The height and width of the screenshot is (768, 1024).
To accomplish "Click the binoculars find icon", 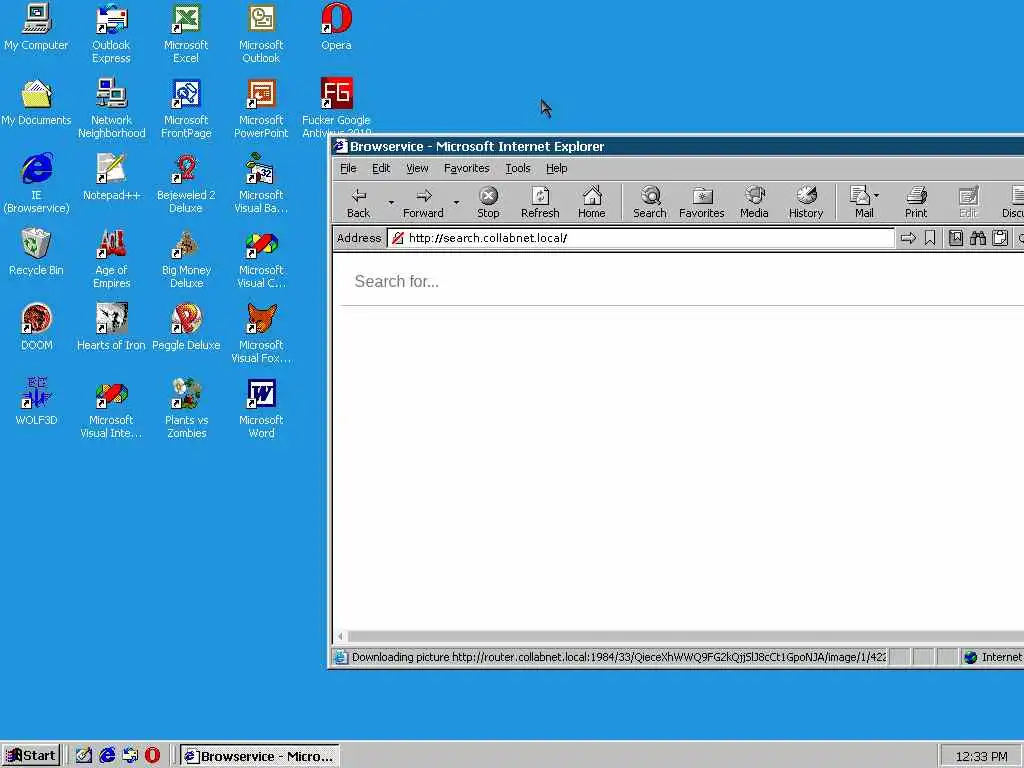I will pos(978,238).
